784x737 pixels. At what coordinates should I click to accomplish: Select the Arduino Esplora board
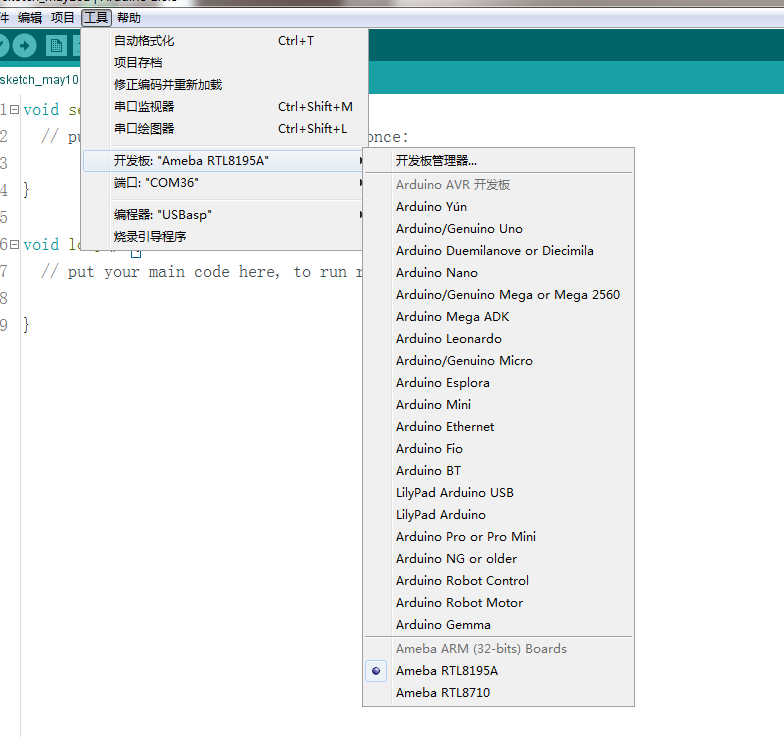(x=498, y=382)
